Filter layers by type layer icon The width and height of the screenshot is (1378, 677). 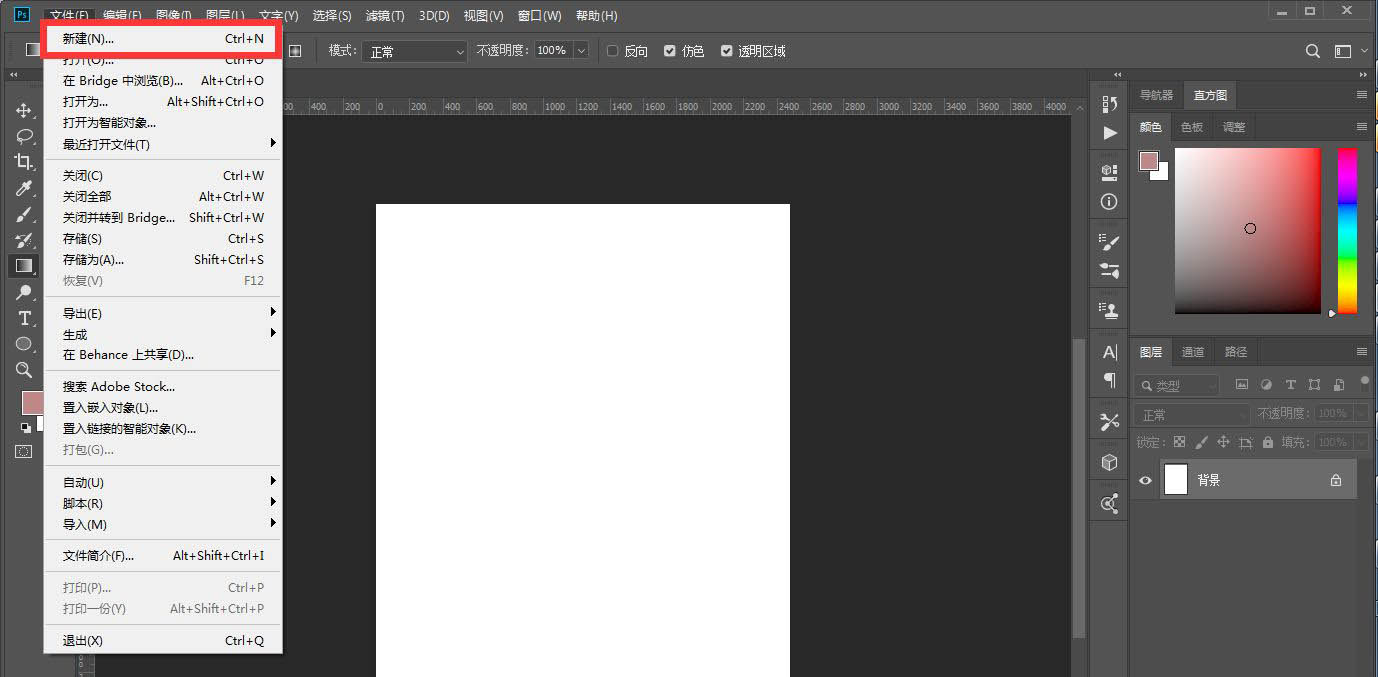tap(1290, 384)
